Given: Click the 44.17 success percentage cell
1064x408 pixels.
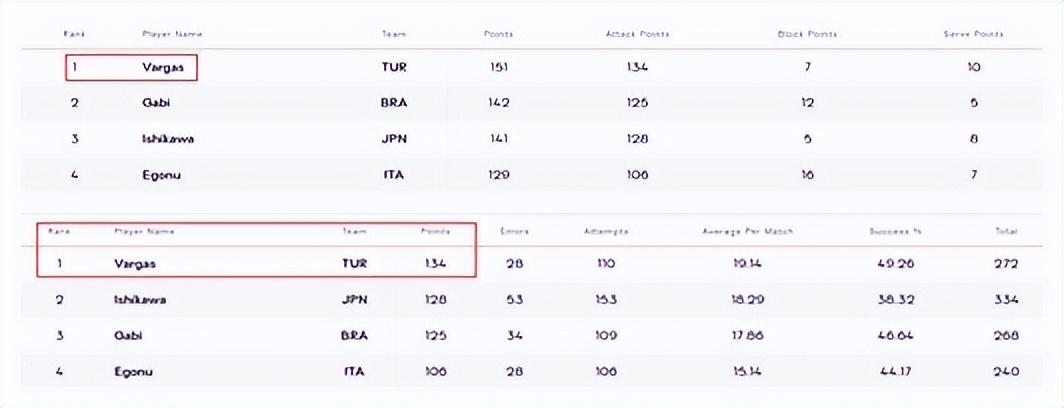Looking at the screenshot, I should tap(893, 371).
